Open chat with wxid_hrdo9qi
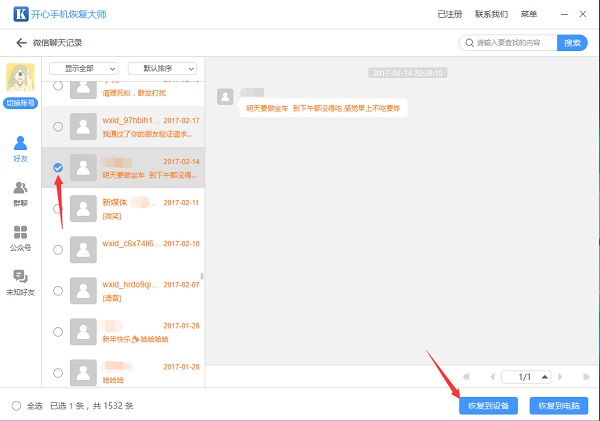The height and width of the screenshot is (421, 600). (123, 291)
